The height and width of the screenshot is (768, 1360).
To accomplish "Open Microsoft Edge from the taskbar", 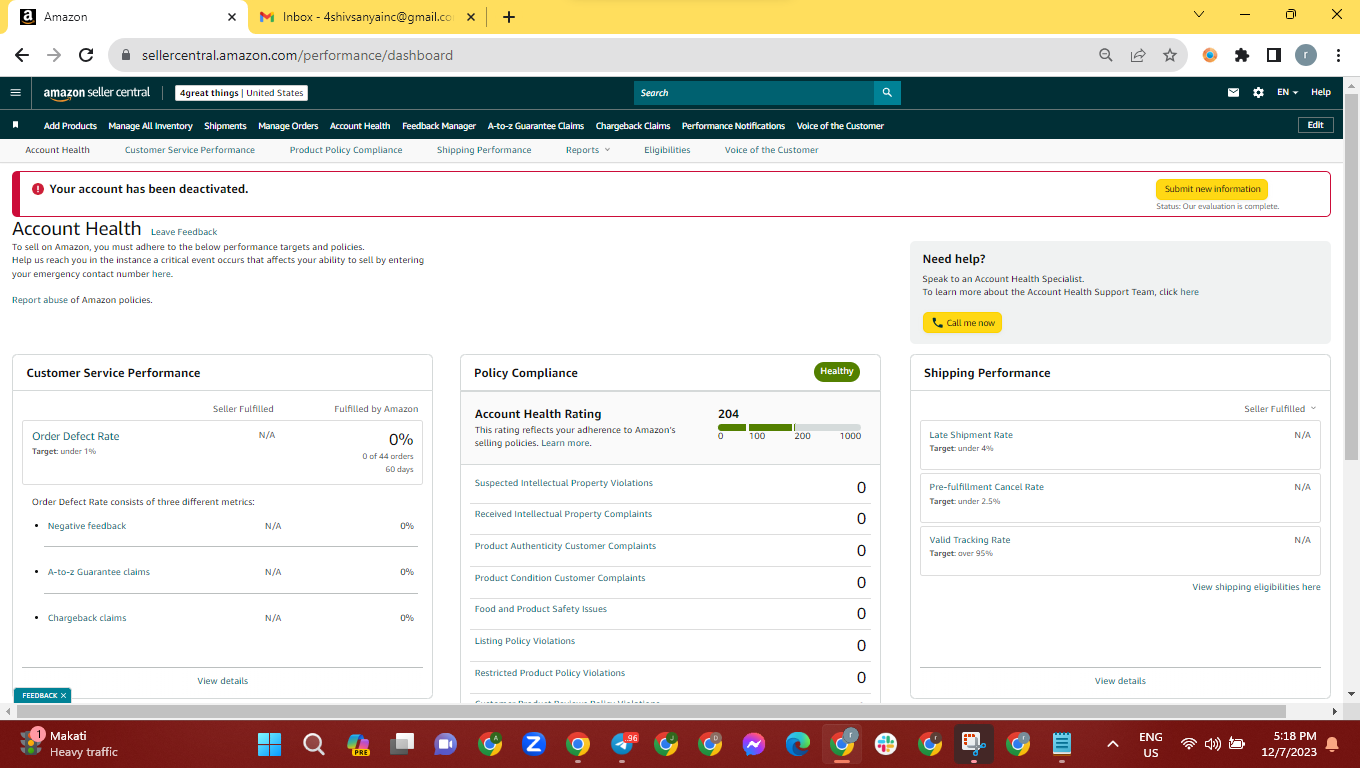I will [x=797, y=744].
